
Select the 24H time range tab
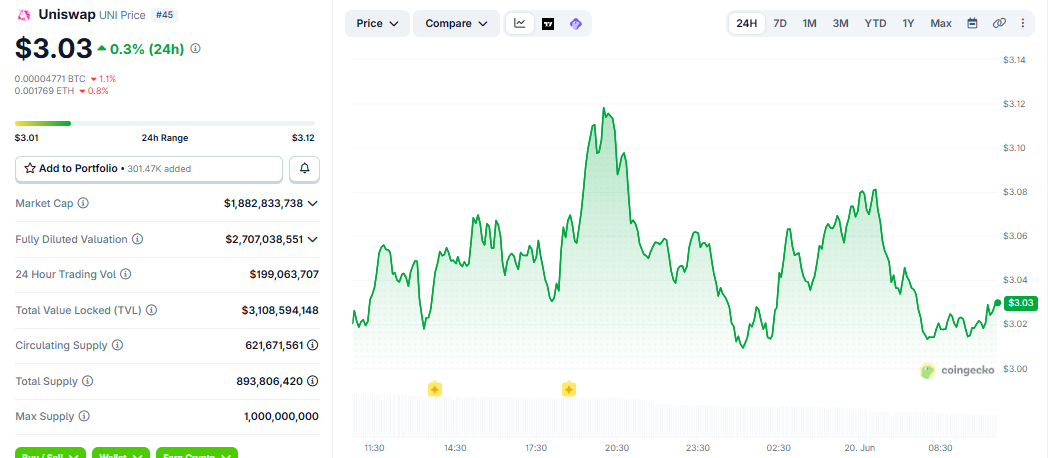(747, 23)
